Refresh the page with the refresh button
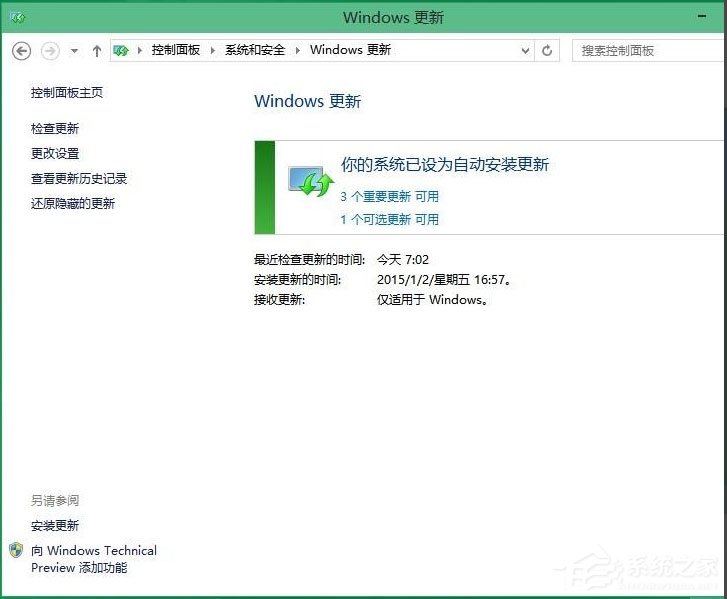 pos(547,51)
